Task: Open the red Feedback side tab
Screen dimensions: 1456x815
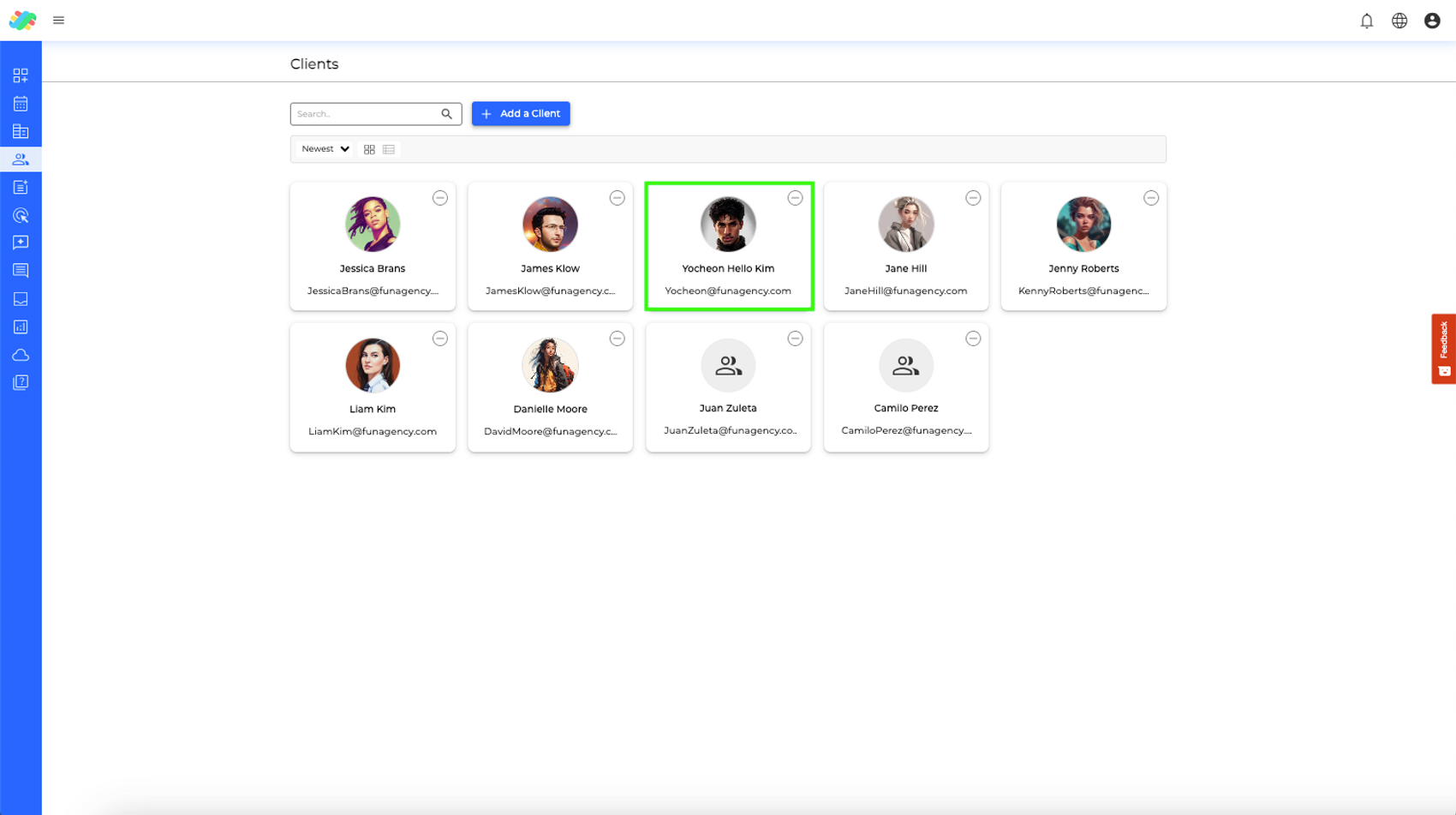Action: tap(1443, 348)
